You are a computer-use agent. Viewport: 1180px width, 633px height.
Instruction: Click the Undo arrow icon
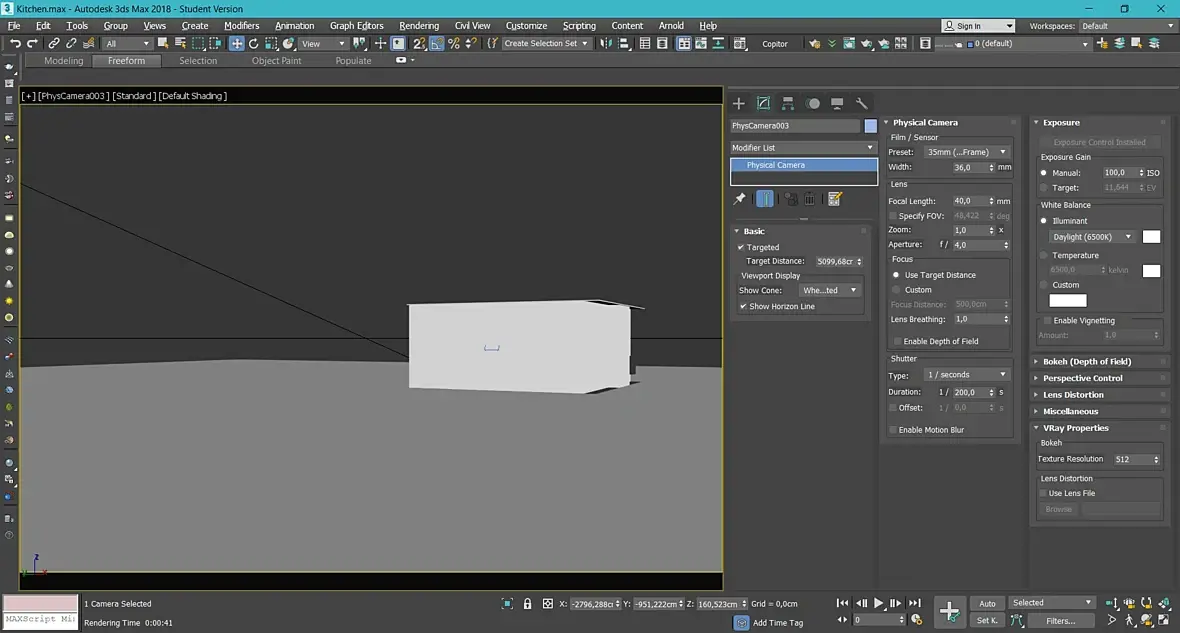click(x=15, y=43)
